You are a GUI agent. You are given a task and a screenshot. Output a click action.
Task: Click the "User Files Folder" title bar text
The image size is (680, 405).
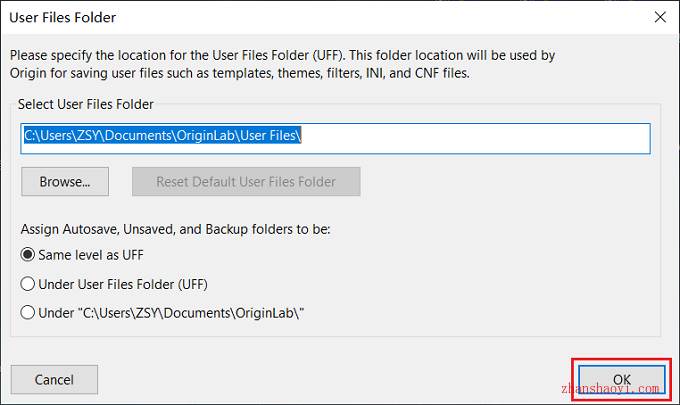pos(62,17)
